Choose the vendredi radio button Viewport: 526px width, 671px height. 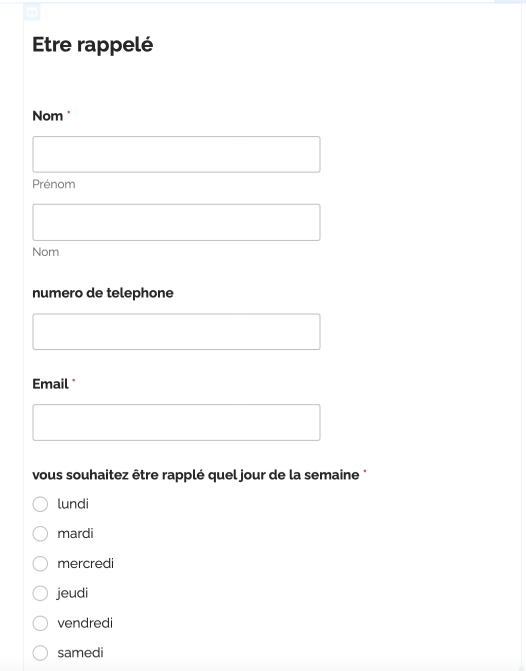40,623
